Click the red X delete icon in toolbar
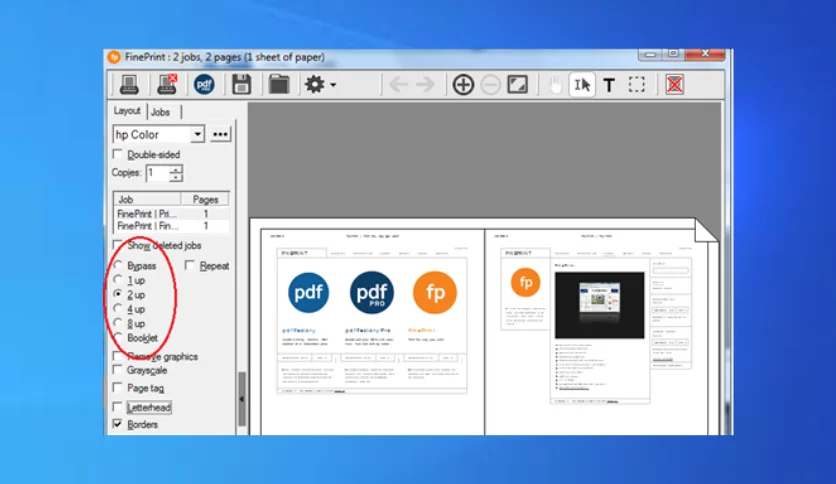 674,84
